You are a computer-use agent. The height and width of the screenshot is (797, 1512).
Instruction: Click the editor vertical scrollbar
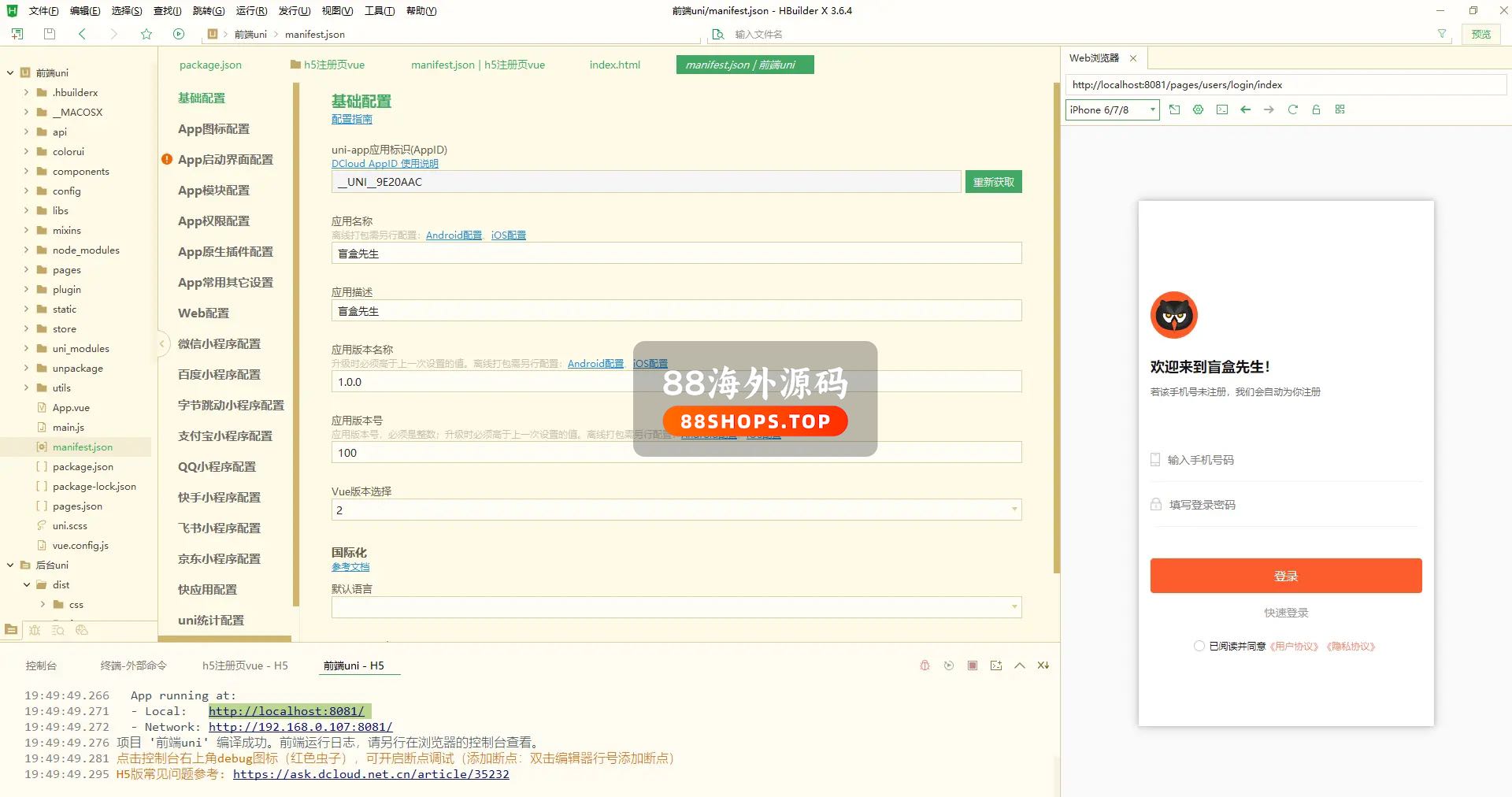click(x=1056, y=315)
